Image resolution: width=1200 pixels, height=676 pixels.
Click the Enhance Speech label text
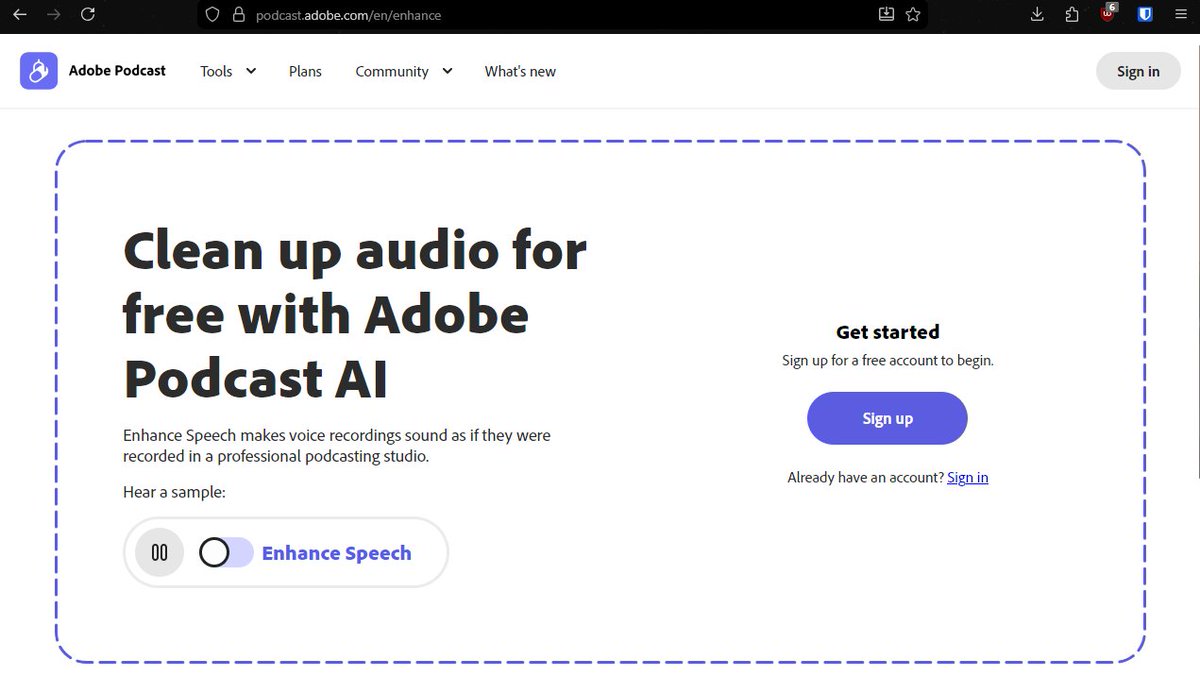pyautogui.click(x=336, y=553)
